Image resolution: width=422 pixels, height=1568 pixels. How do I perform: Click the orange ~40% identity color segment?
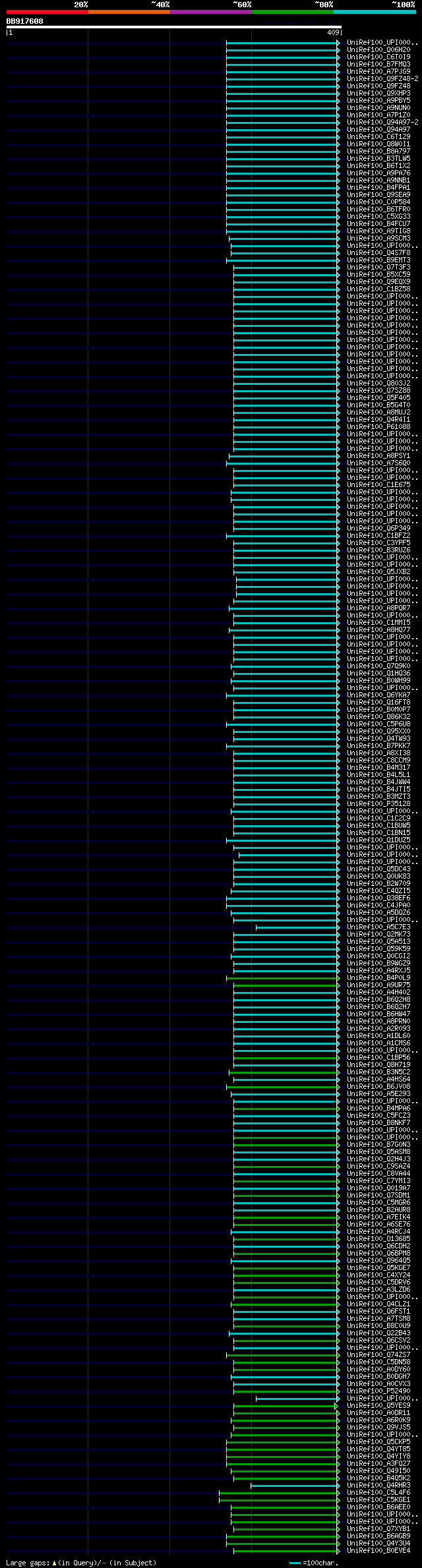pyautogui.click(x=129, y=12)
